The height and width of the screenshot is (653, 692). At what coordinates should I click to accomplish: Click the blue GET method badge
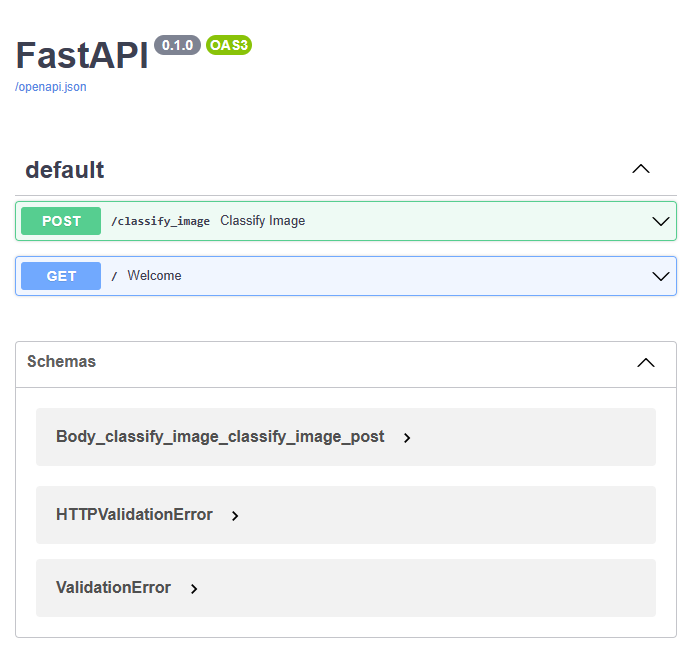tap(61, 276)
